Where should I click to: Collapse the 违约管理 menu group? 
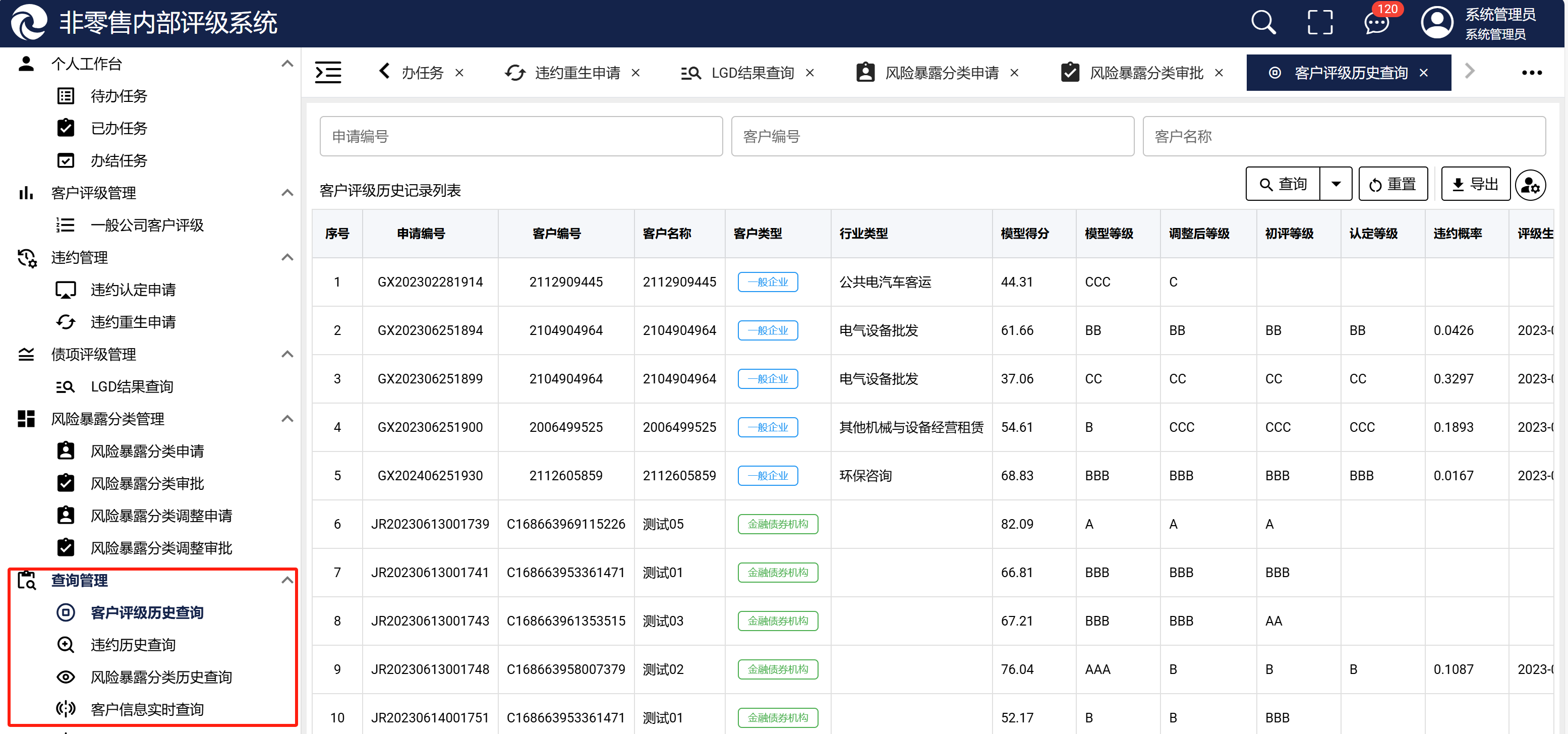[287, 257]
